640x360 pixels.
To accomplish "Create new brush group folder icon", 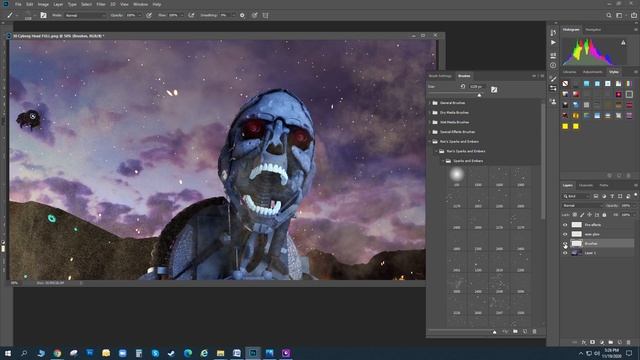I will coord(516,331).
